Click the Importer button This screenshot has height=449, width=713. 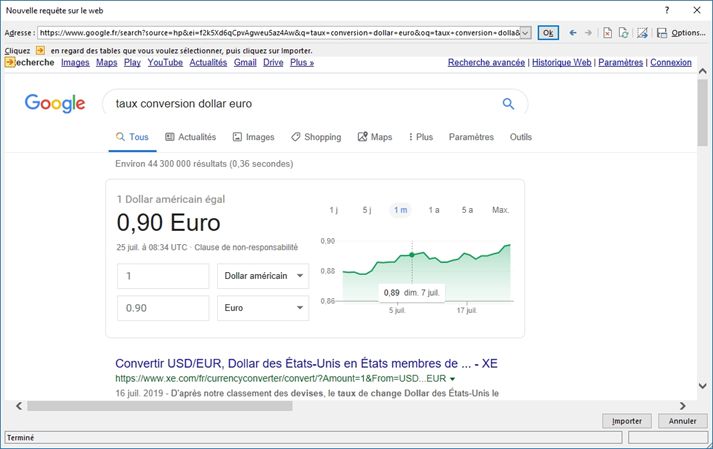click(627, 421)
